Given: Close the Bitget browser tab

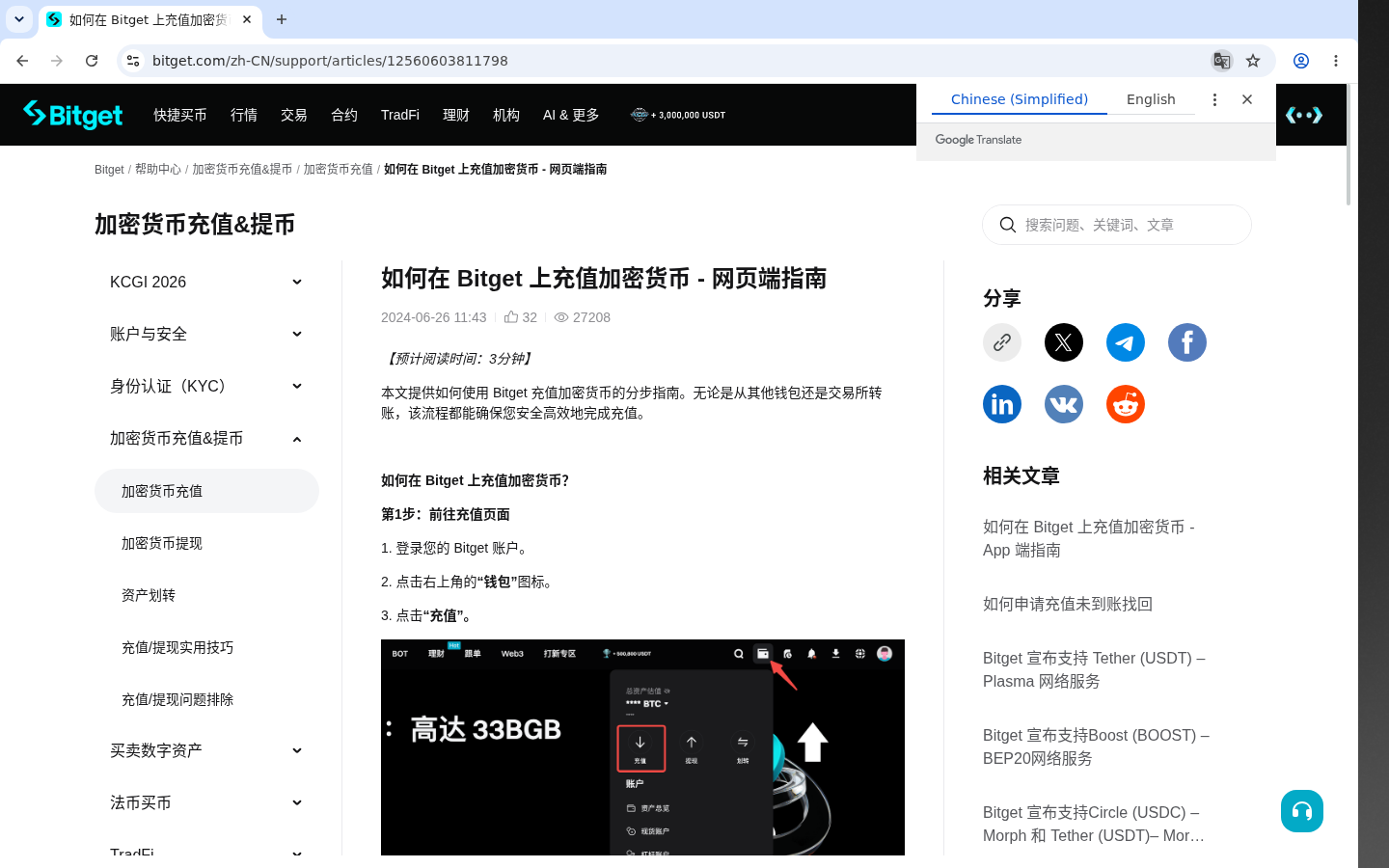Looking at the screenshot, I should pos(247,19).
